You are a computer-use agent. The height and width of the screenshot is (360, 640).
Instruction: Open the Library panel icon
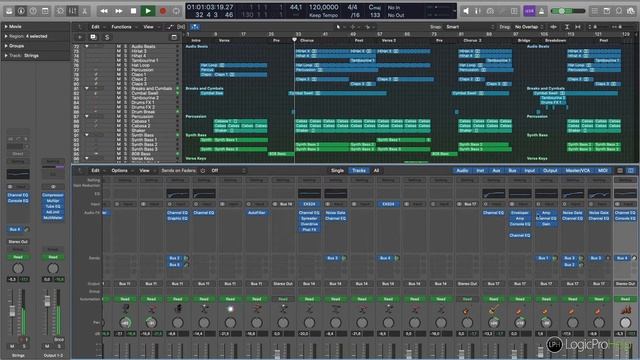click(x=9, y=11)
